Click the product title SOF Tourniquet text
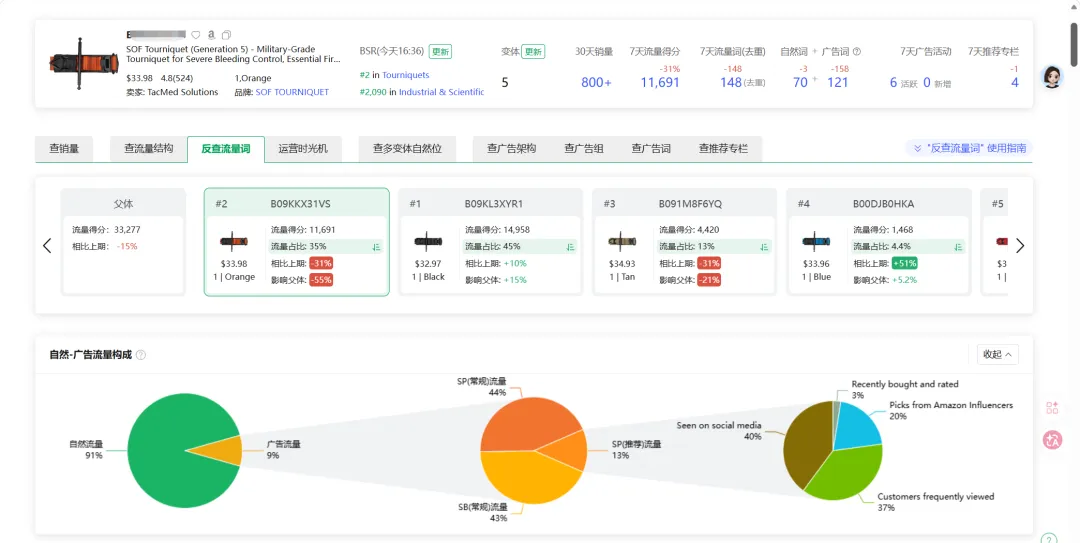 (x=233, y=54)
